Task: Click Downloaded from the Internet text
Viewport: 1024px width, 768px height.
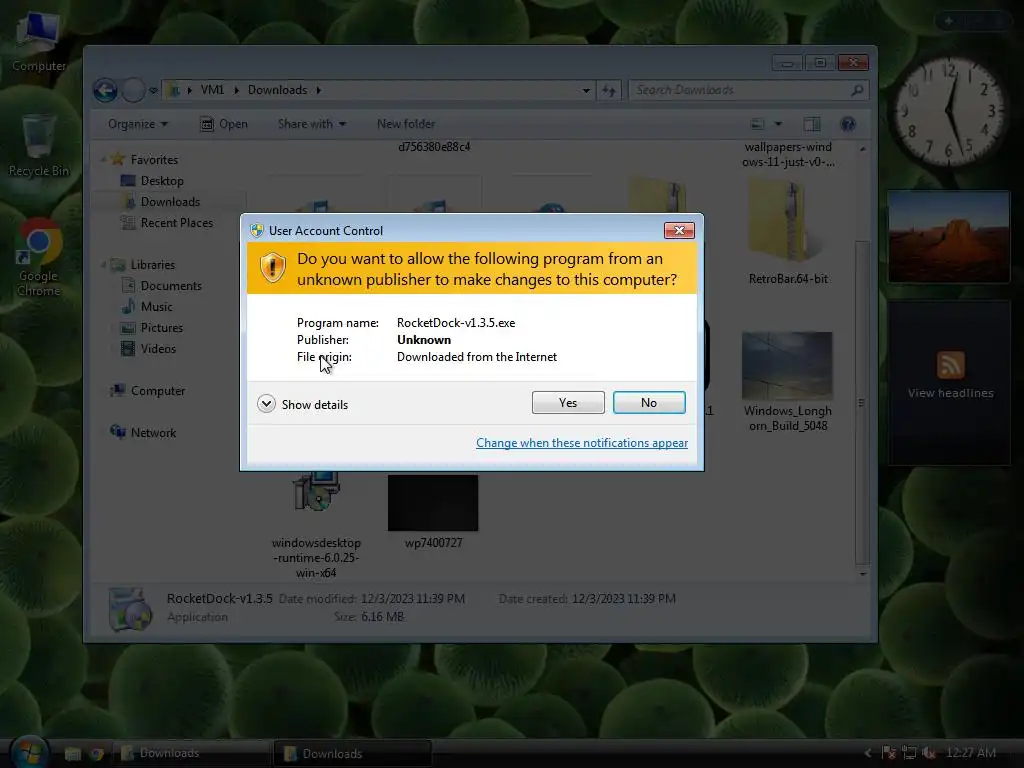Action: [477, 357]
